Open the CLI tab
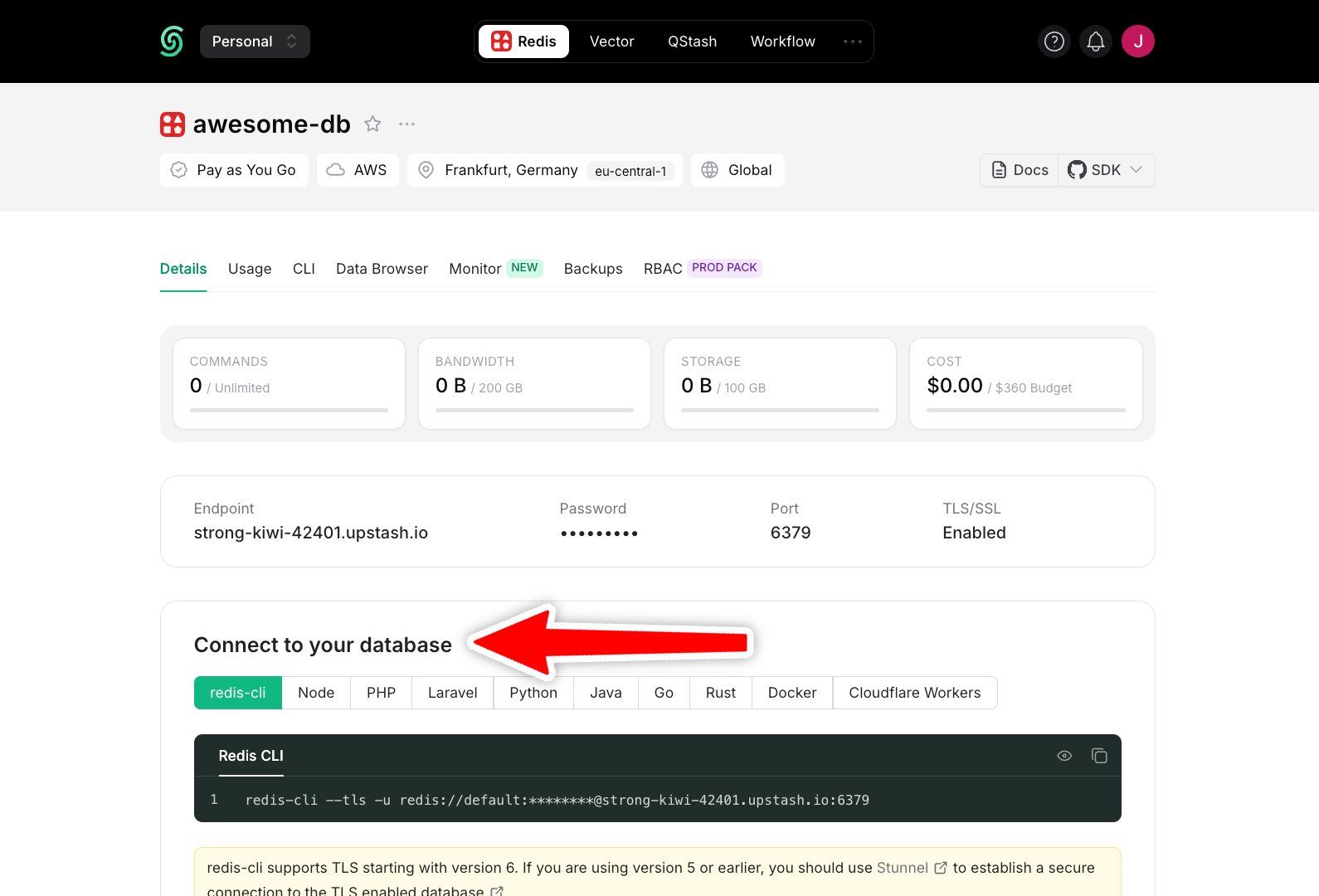The width and height of the screenshot is (1319, 896). click(304, 269)
